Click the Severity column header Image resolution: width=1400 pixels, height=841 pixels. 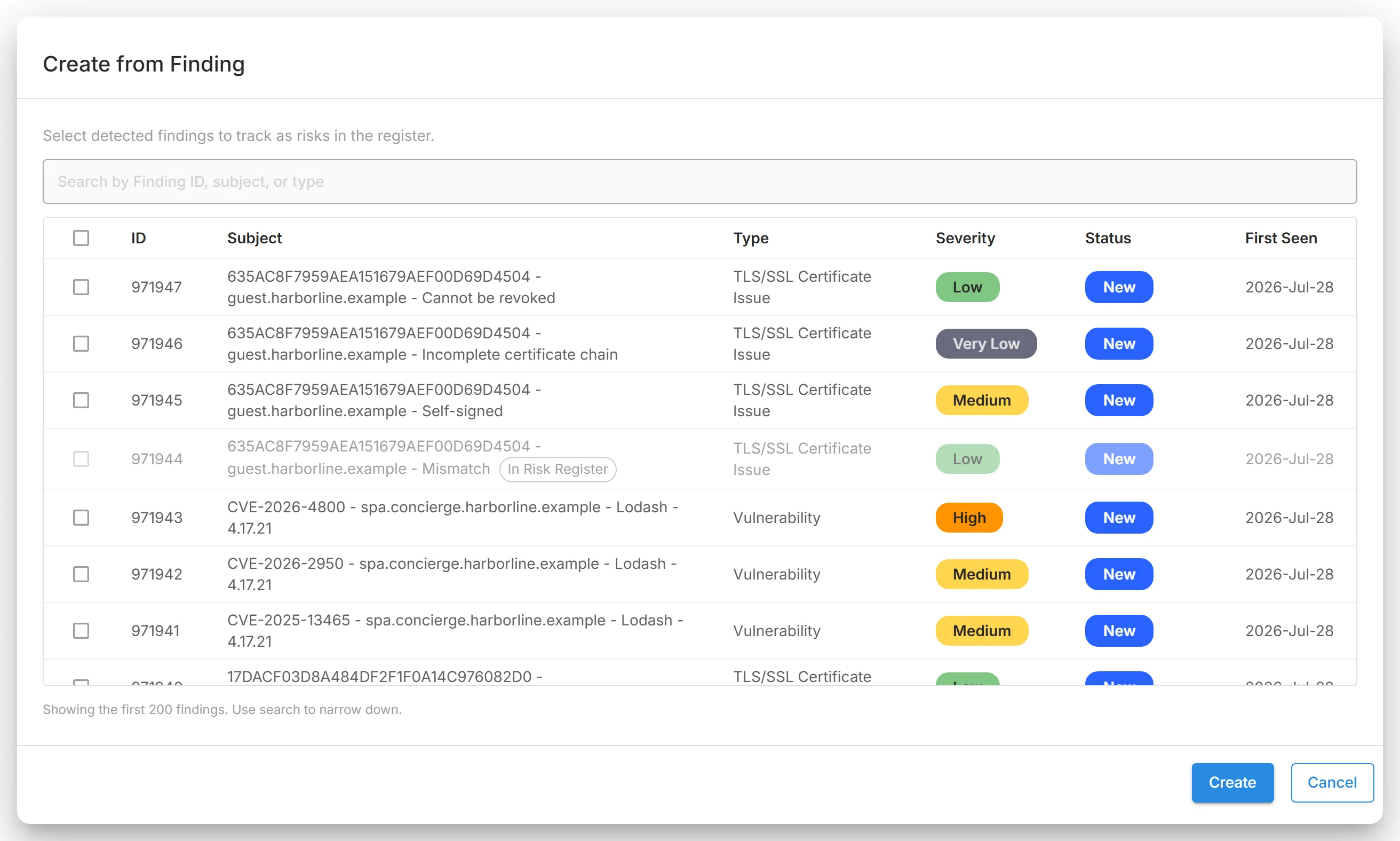(966, 238)
